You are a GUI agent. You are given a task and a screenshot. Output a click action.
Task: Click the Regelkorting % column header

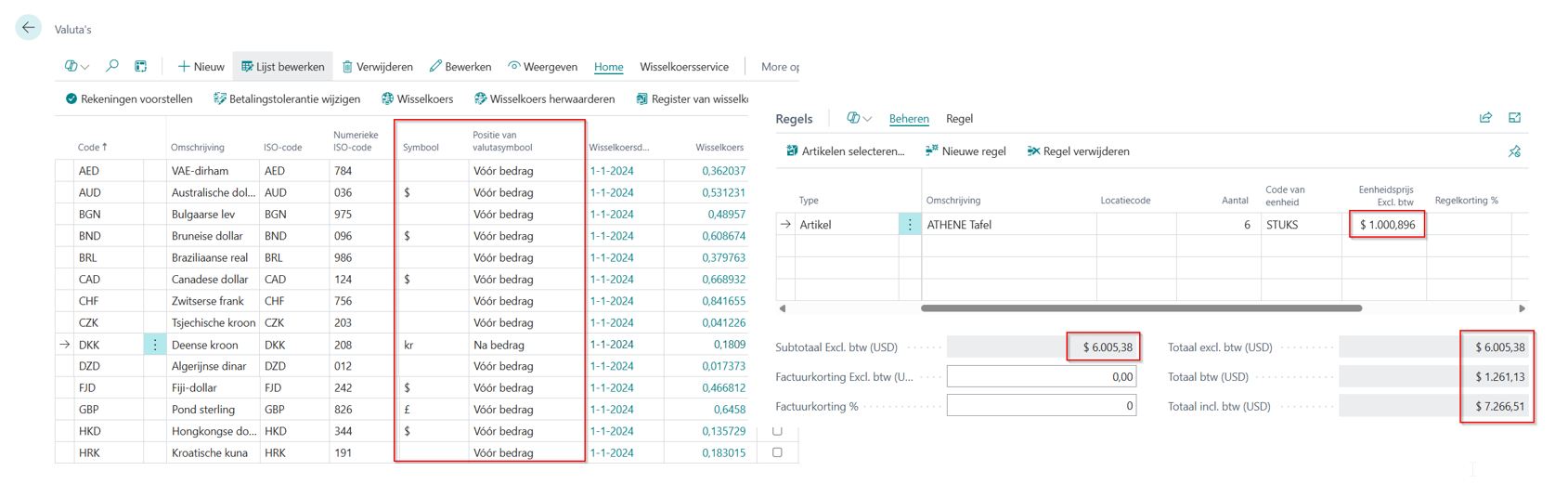click(1466, 201)
